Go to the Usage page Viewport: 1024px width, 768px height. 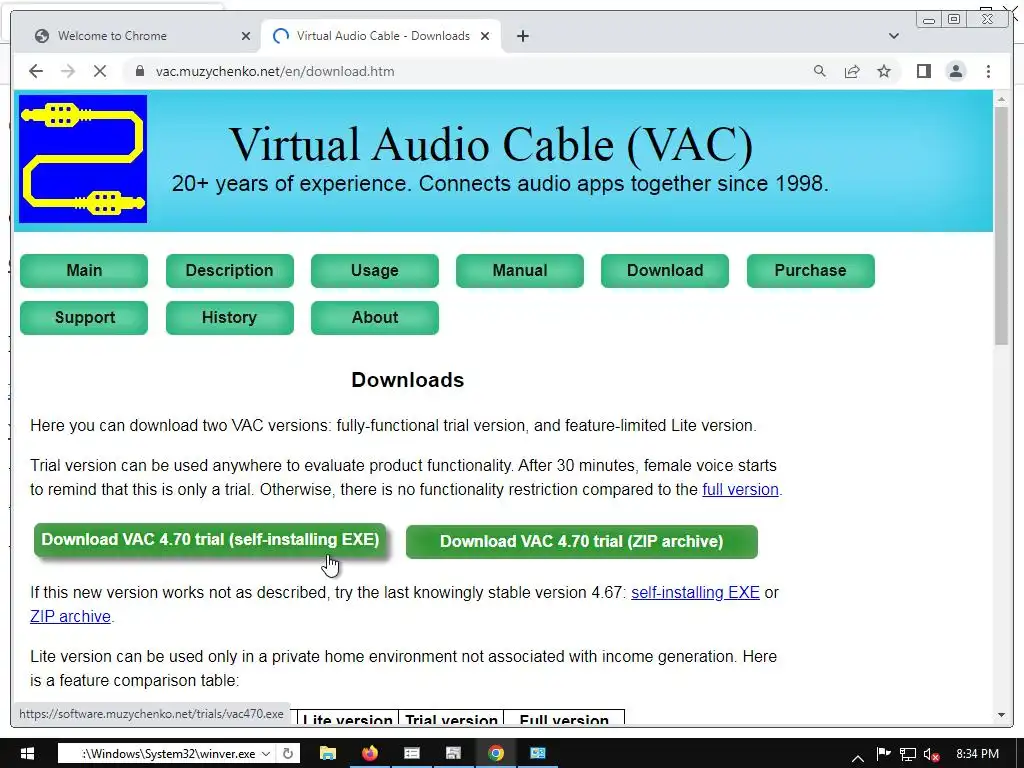(x=375, y=270)
